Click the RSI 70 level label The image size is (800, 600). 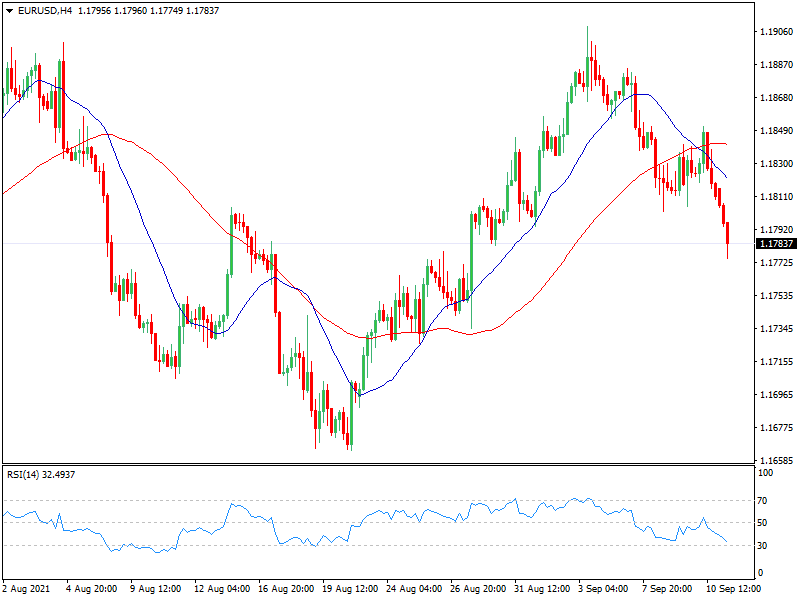[762, 500]
